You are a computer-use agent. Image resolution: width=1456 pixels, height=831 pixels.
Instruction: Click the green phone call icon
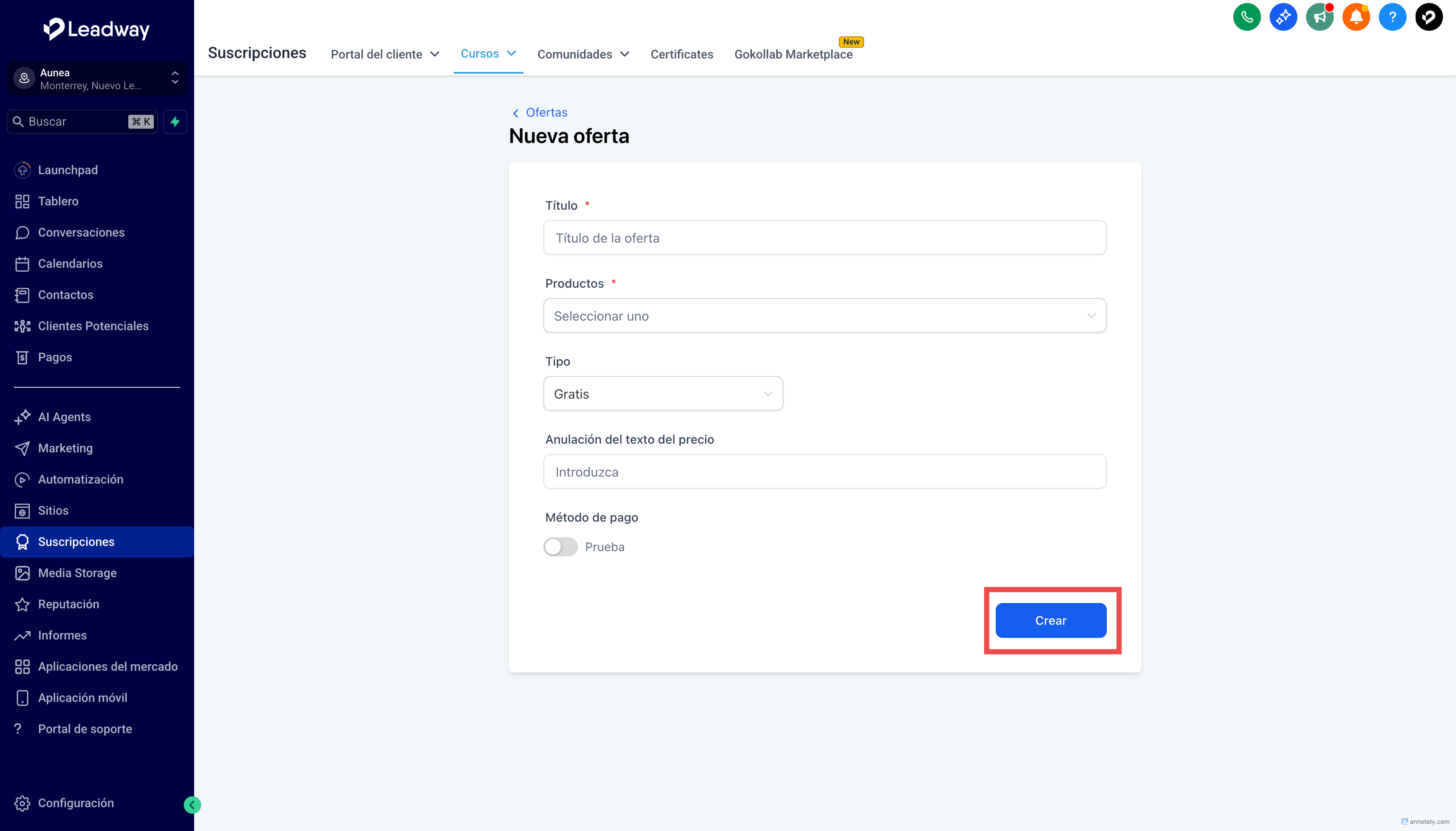[x=1247, y=17]
